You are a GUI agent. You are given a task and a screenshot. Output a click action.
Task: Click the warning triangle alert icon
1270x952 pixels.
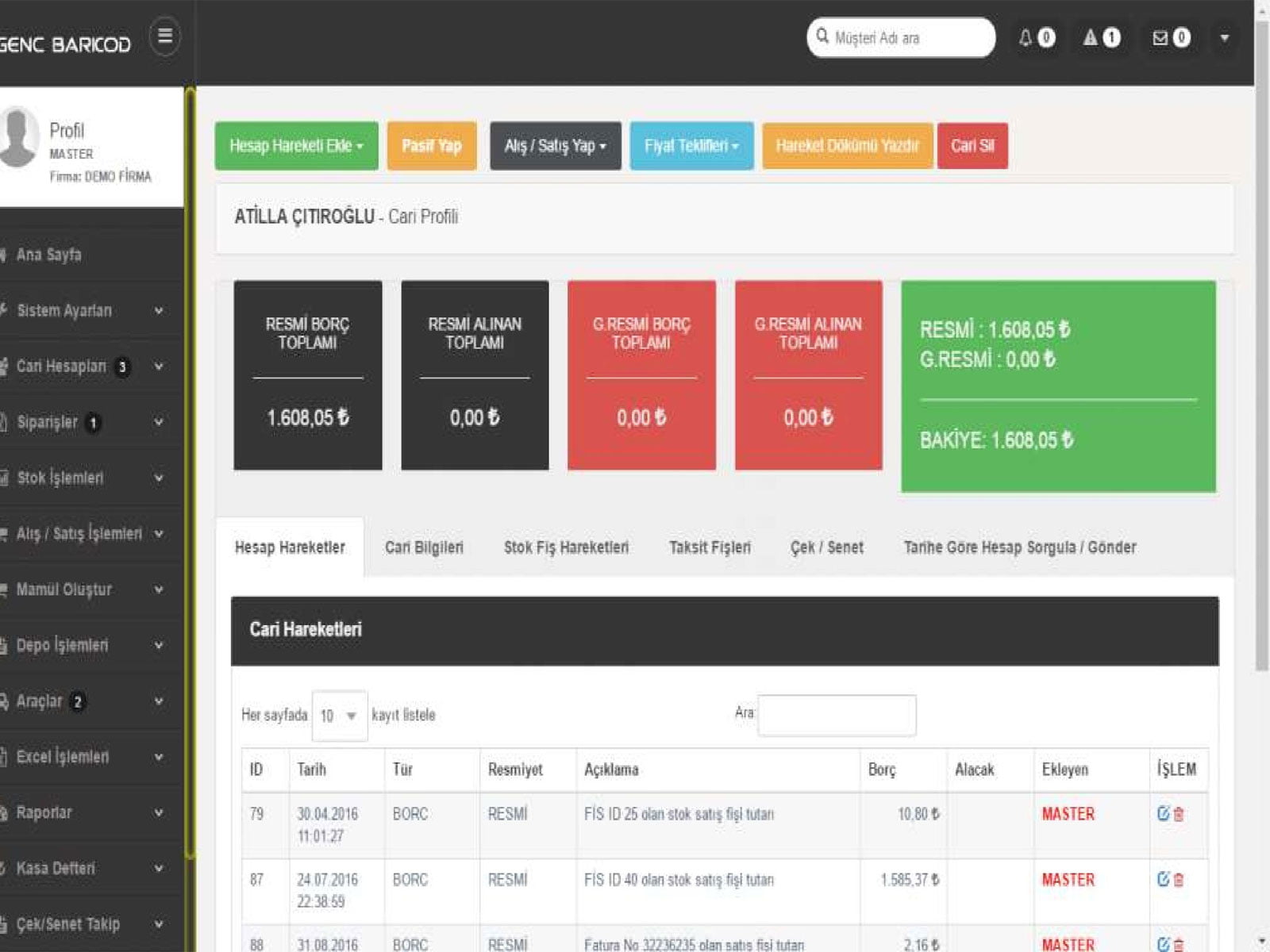(x=1091, y=37)
